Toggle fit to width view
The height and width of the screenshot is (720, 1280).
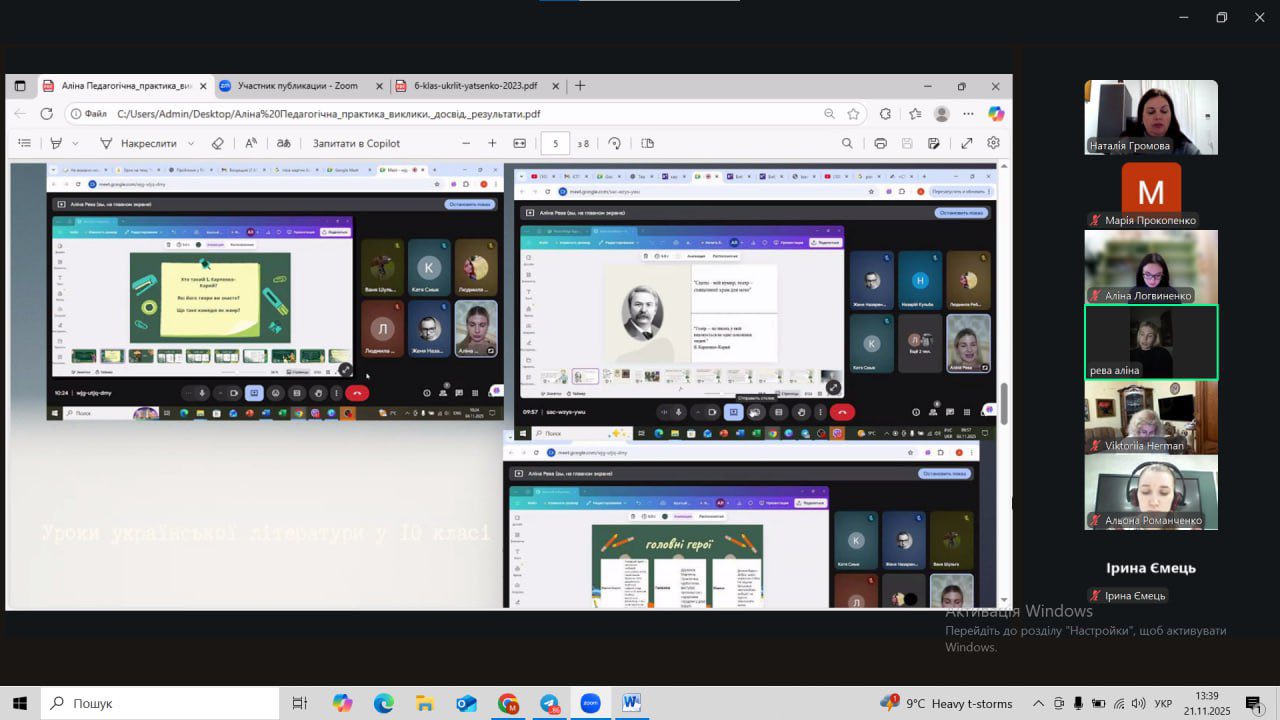click(520, 143)
